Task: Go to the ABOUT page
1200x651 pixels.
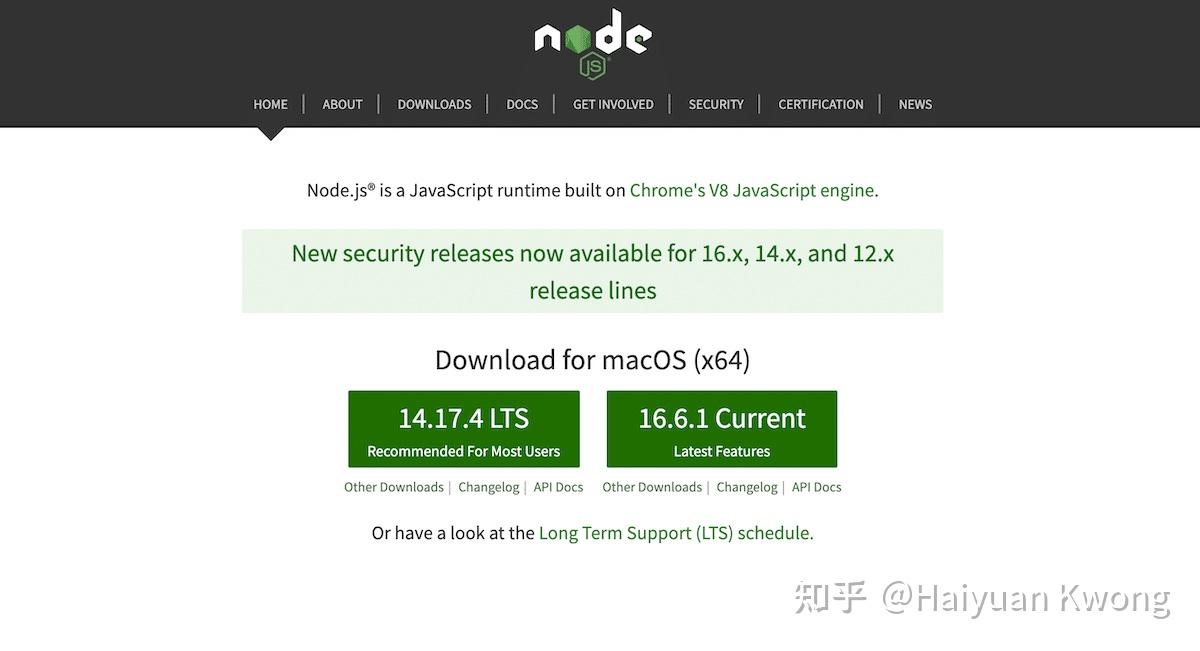Action: [342, 104]
